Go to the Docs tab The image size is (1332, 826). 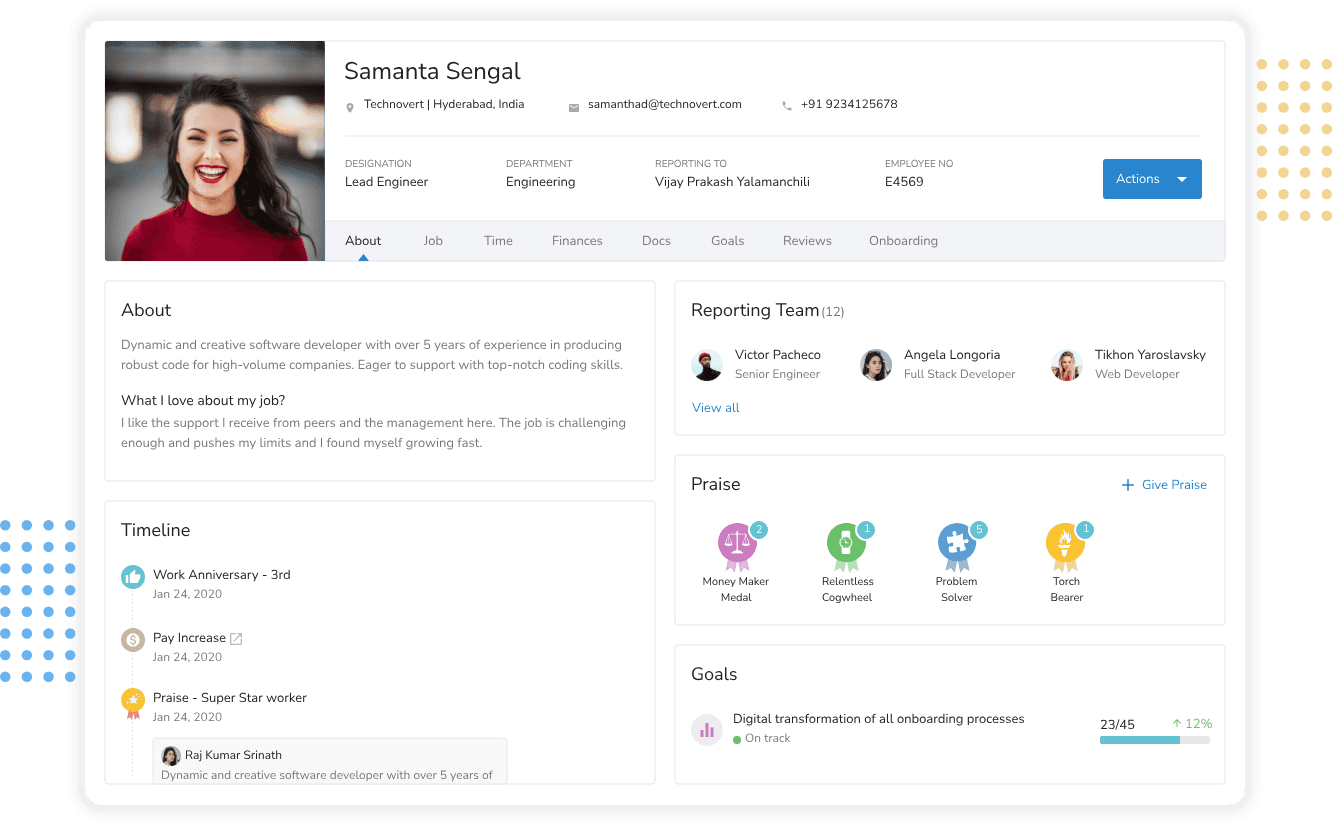coord(656,241)
